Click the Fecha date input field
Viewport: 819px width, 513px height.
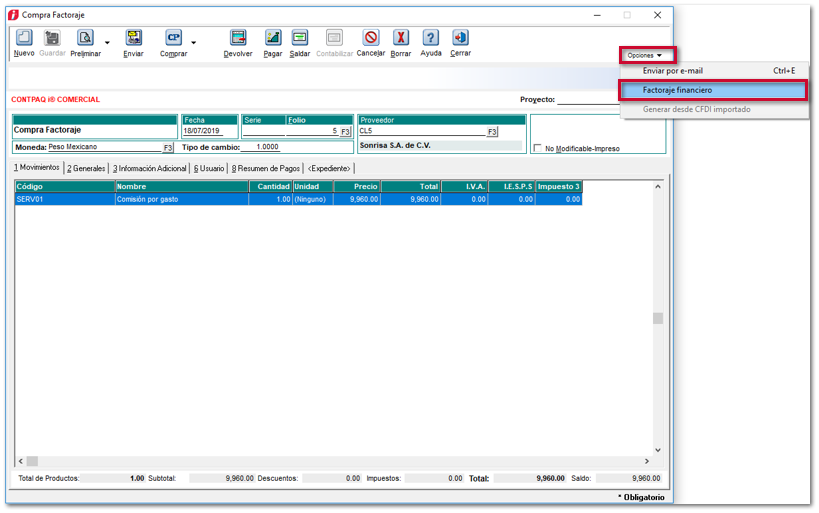[209, 131]
